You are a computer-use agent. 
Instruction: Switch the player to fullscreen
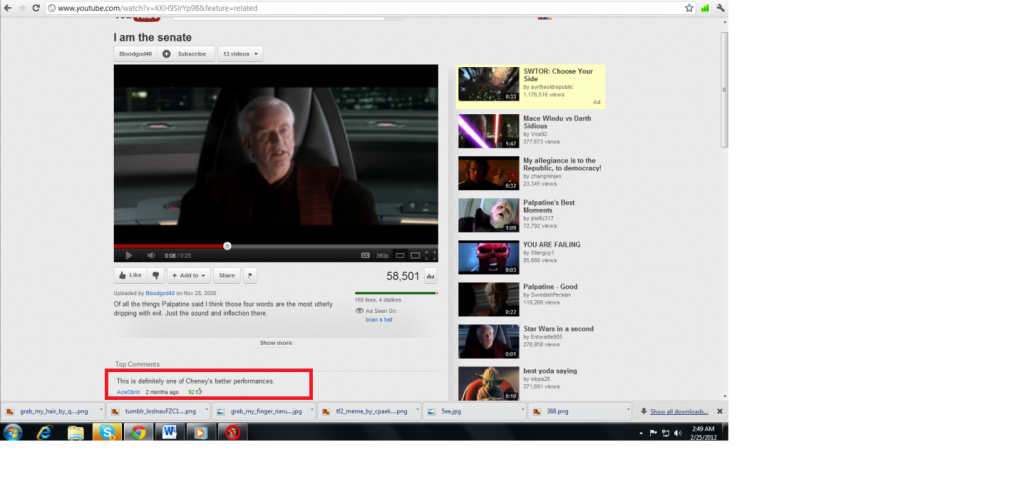pos(431,255)
